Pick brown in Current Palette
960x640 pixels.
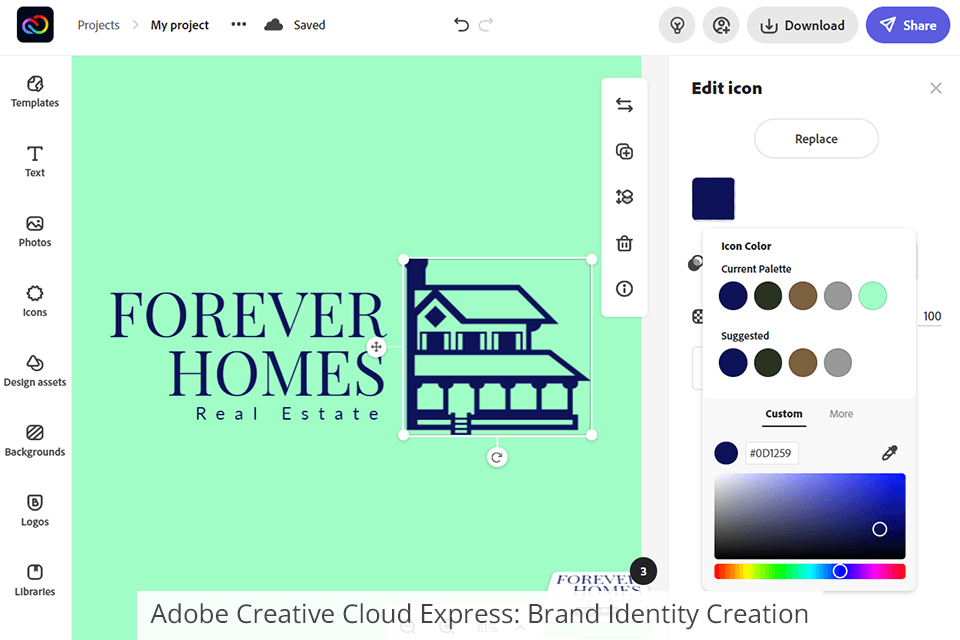point(803,296)
